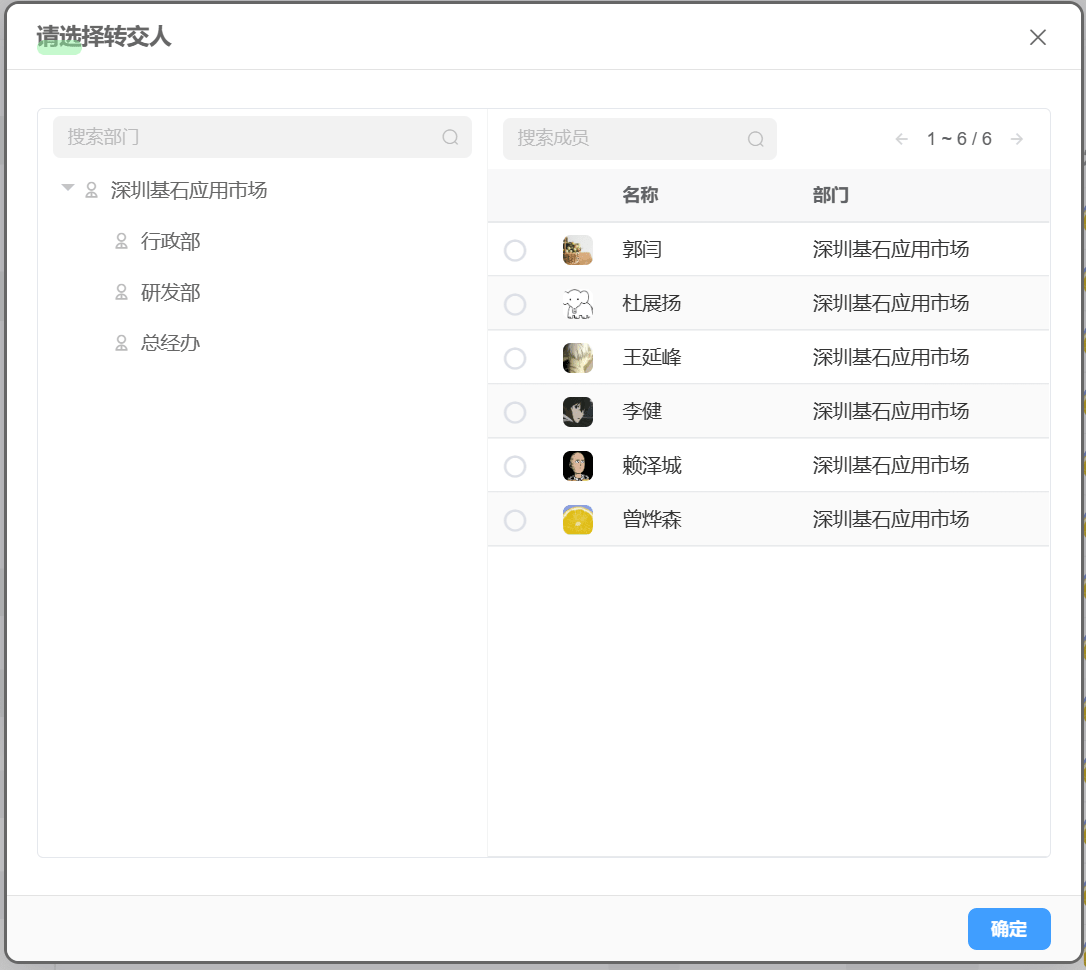
Task: Click the member search magnifier icon
Action: (756, 139)
